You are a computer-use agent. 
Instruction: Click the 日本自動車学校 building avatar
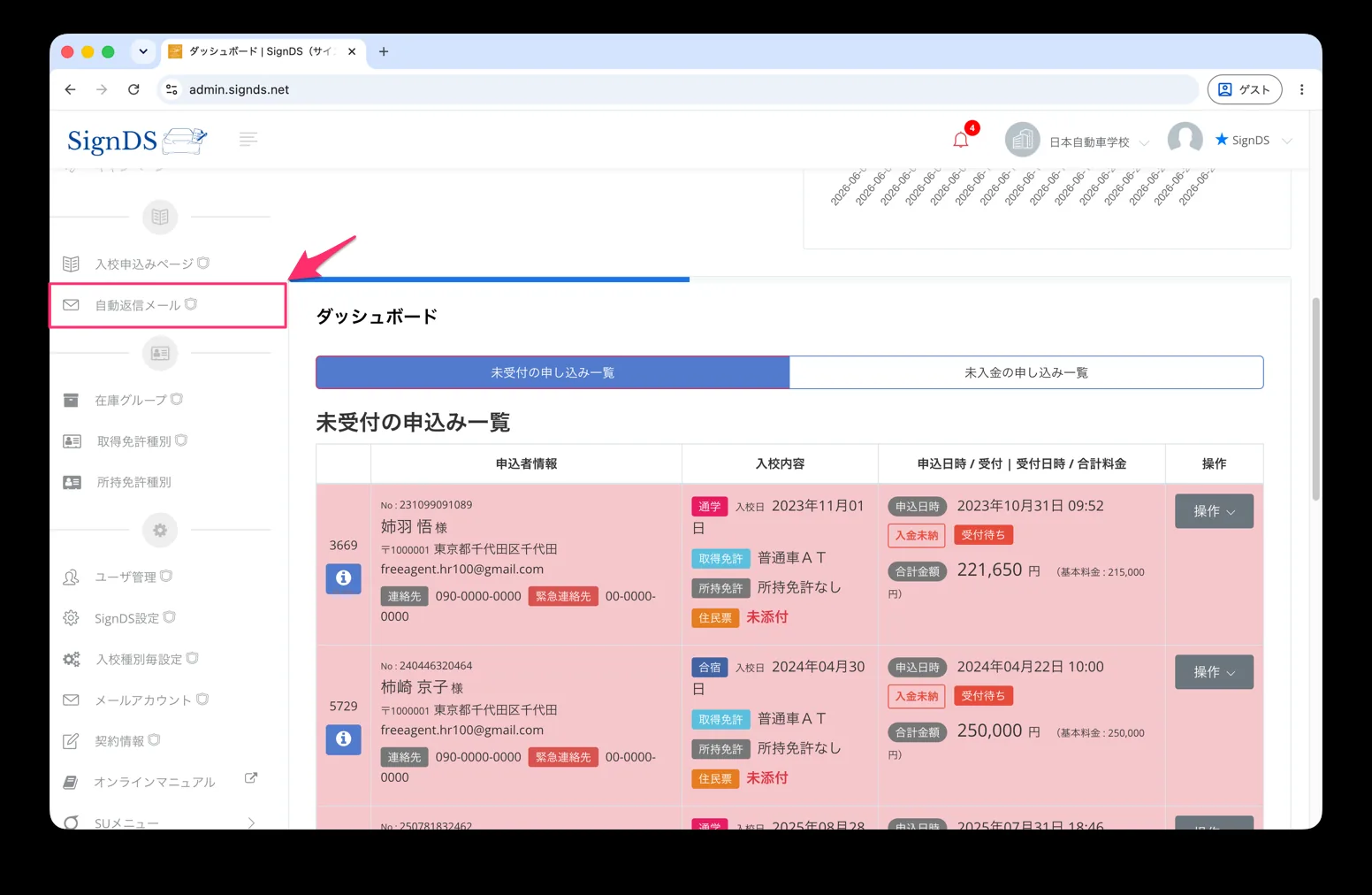pos(1022,140)
